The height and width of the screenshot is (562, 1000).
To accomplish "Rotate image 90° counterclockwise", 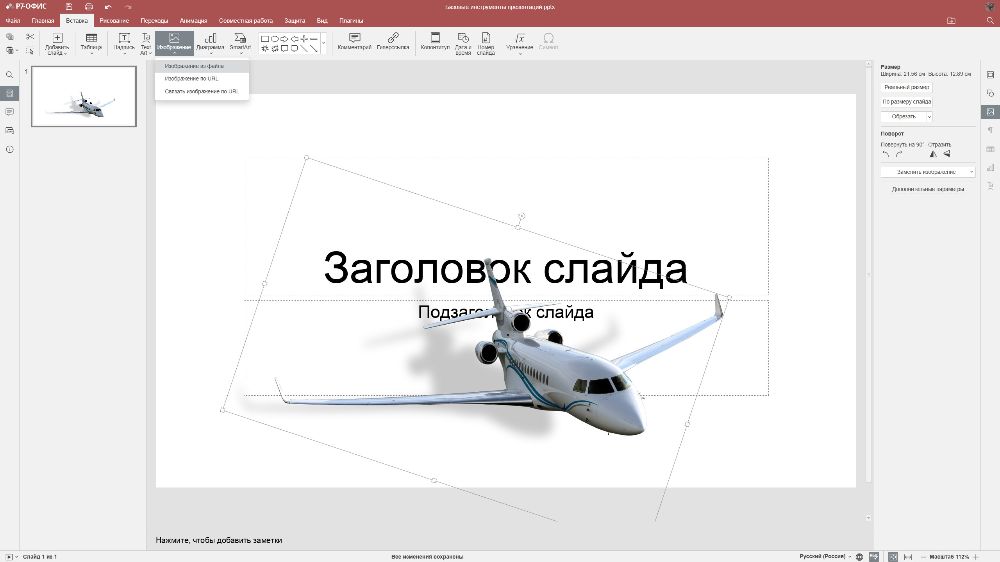I will click(885, 154).
